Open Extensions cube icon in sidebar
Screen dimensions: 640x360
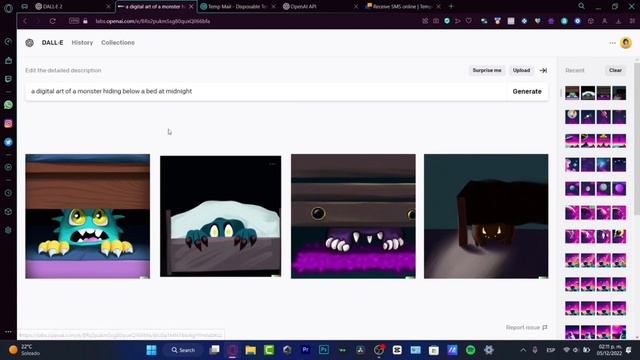point(8,212)
